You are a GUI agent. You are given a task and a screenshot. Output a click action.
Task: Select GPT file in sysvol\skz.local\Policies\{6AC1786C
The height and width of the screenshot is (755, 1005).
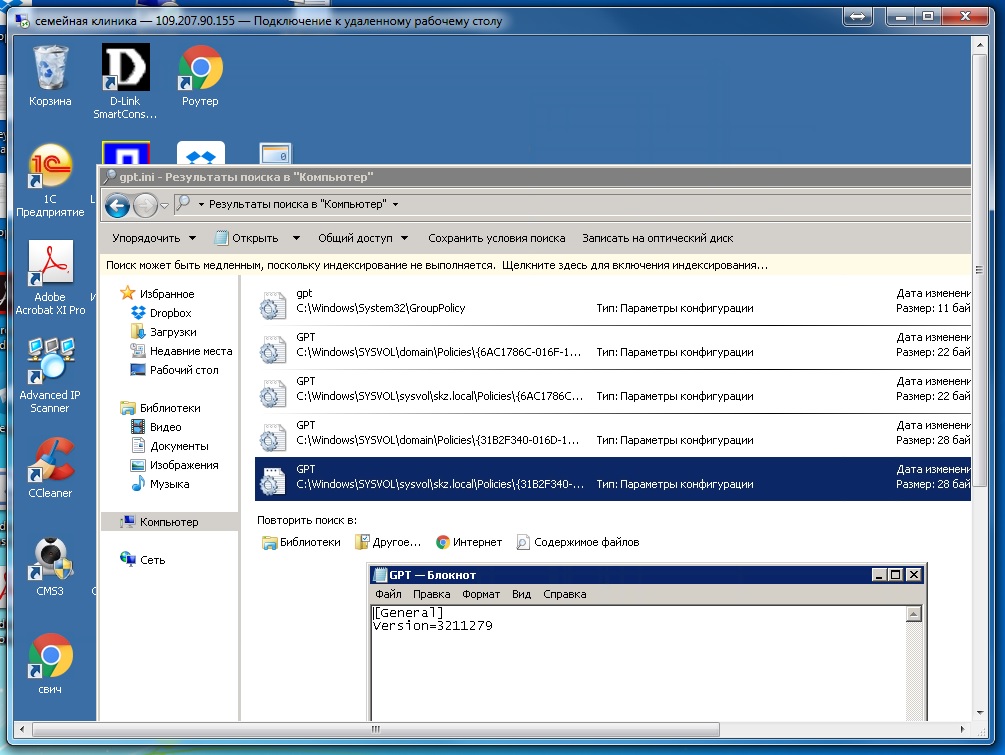(x=613, y=392)
